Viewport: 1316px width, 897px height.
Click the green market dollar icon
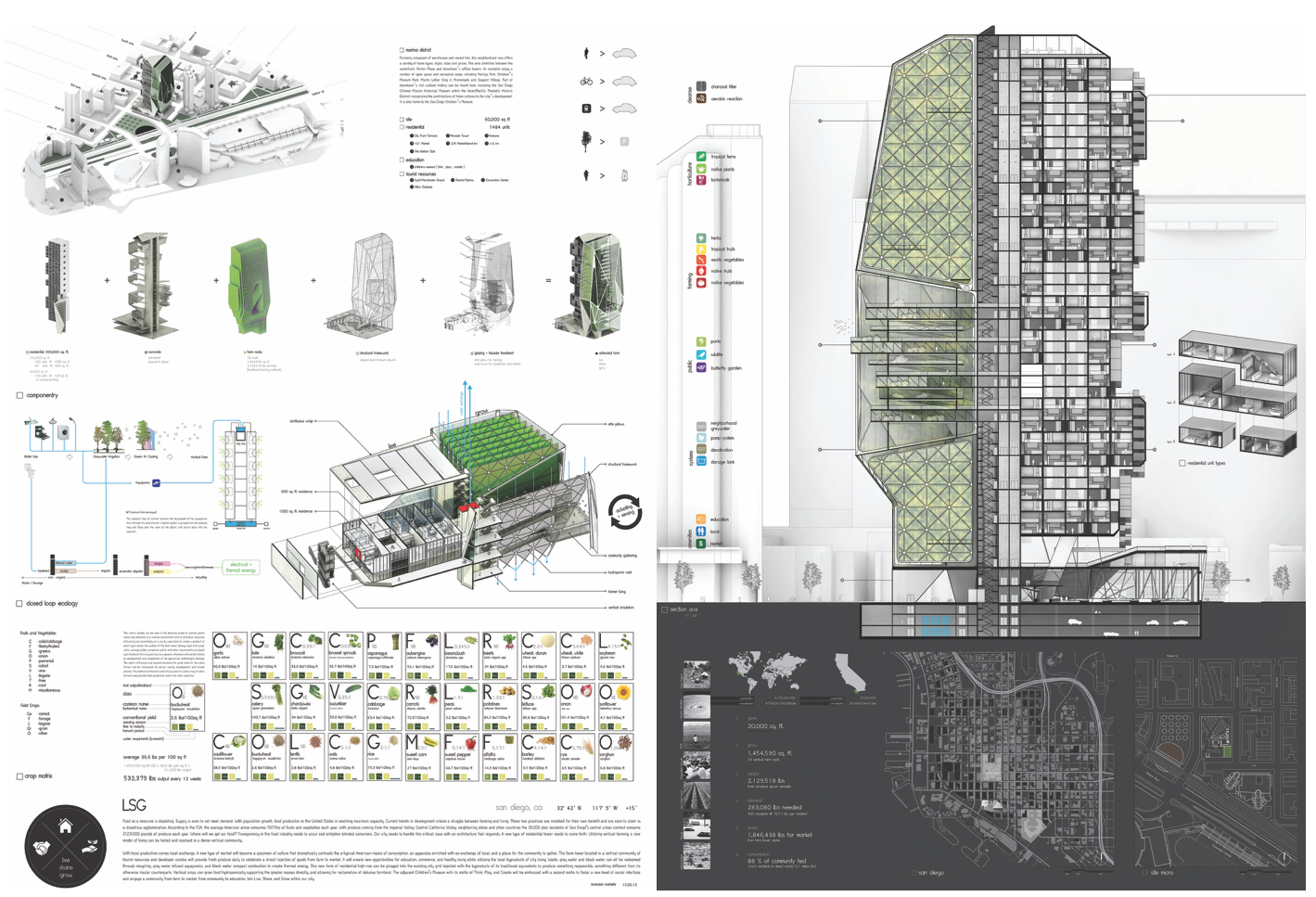(x=701, y=544)
